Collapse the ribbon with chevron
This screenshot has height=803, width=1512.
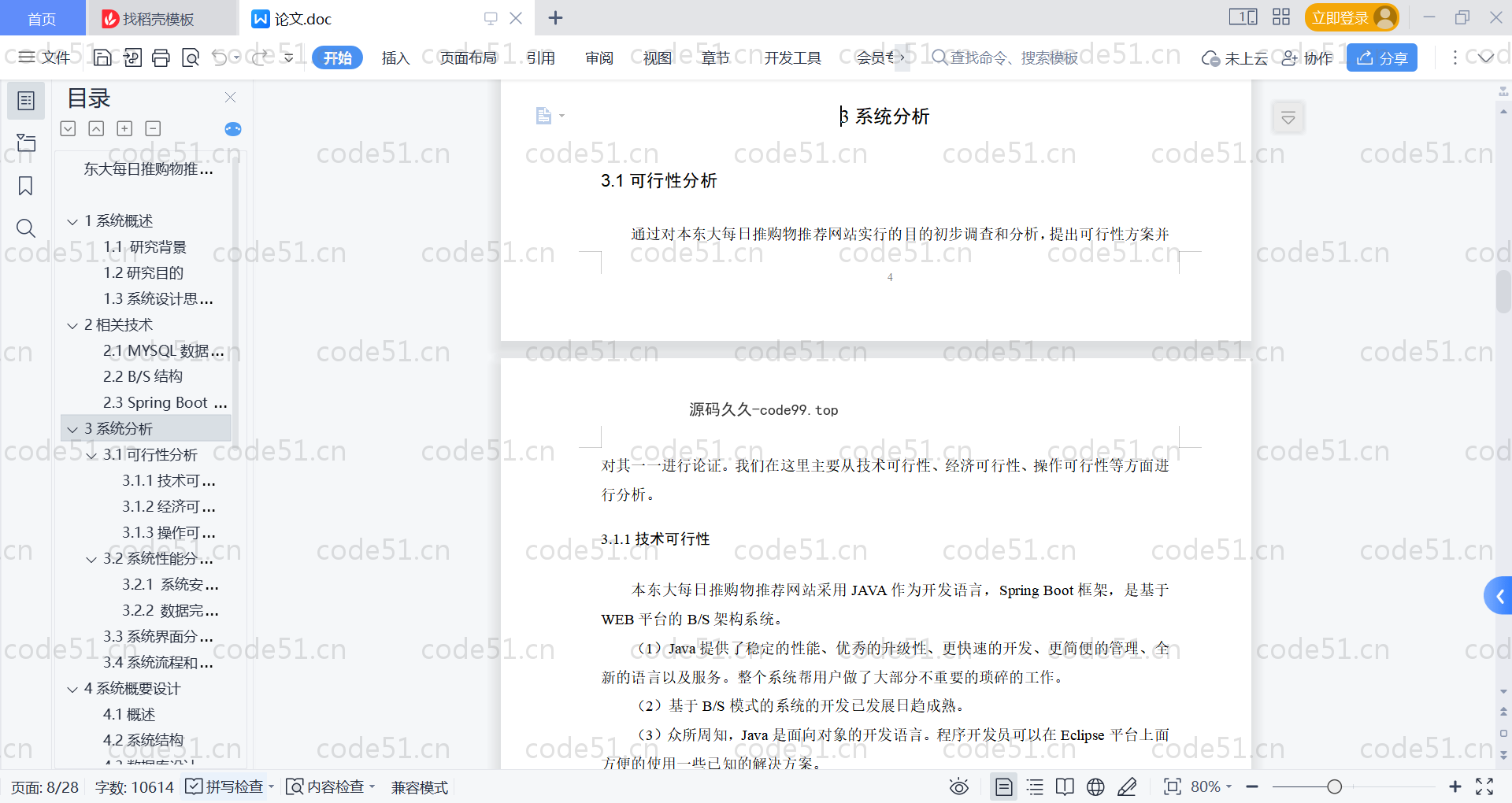1485,57
